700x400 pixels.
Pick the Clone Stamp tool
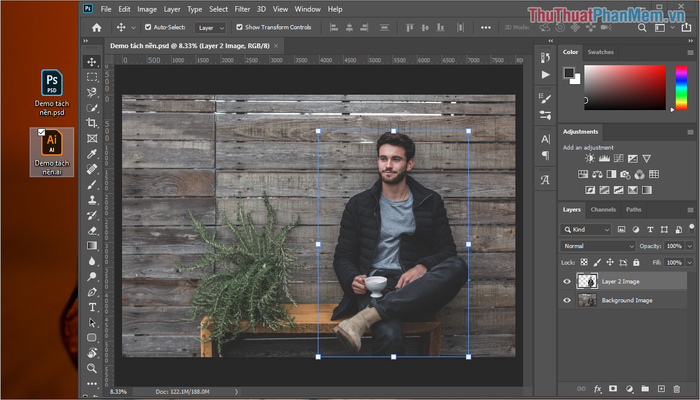(x=92, y=200)
